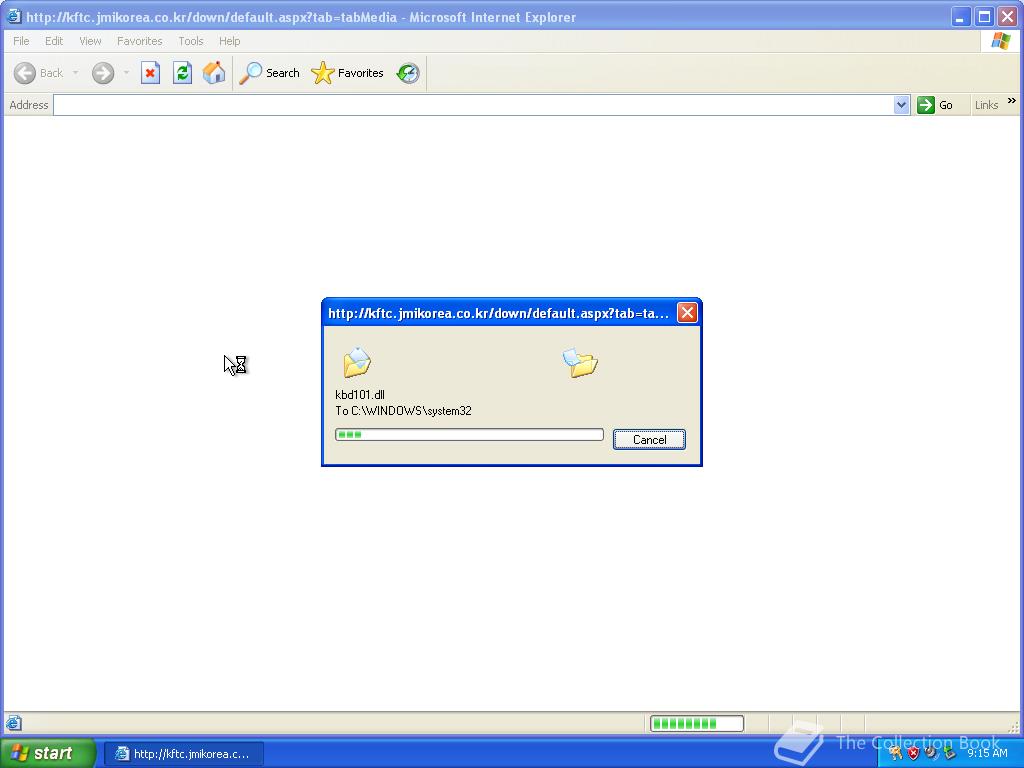The width and height of the screenshot is (1024, 768).
Task: Click the IE page icon in title bar
Action: pyautogui.click(x=14, y=17)
